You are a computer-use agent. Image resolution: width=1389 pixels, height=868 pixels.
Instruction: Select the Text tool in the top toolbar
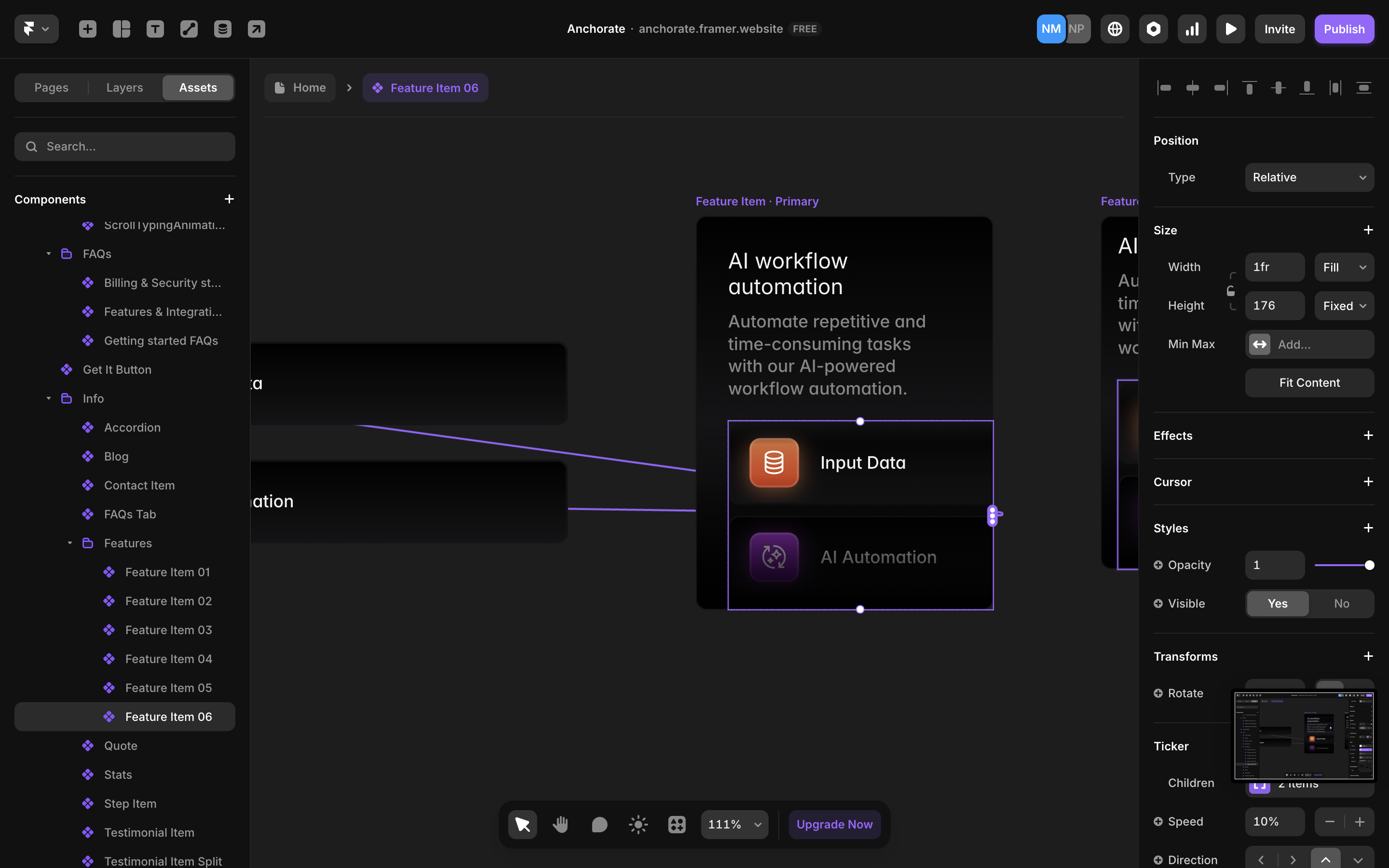pyautogui.click(x=155, y=29)
